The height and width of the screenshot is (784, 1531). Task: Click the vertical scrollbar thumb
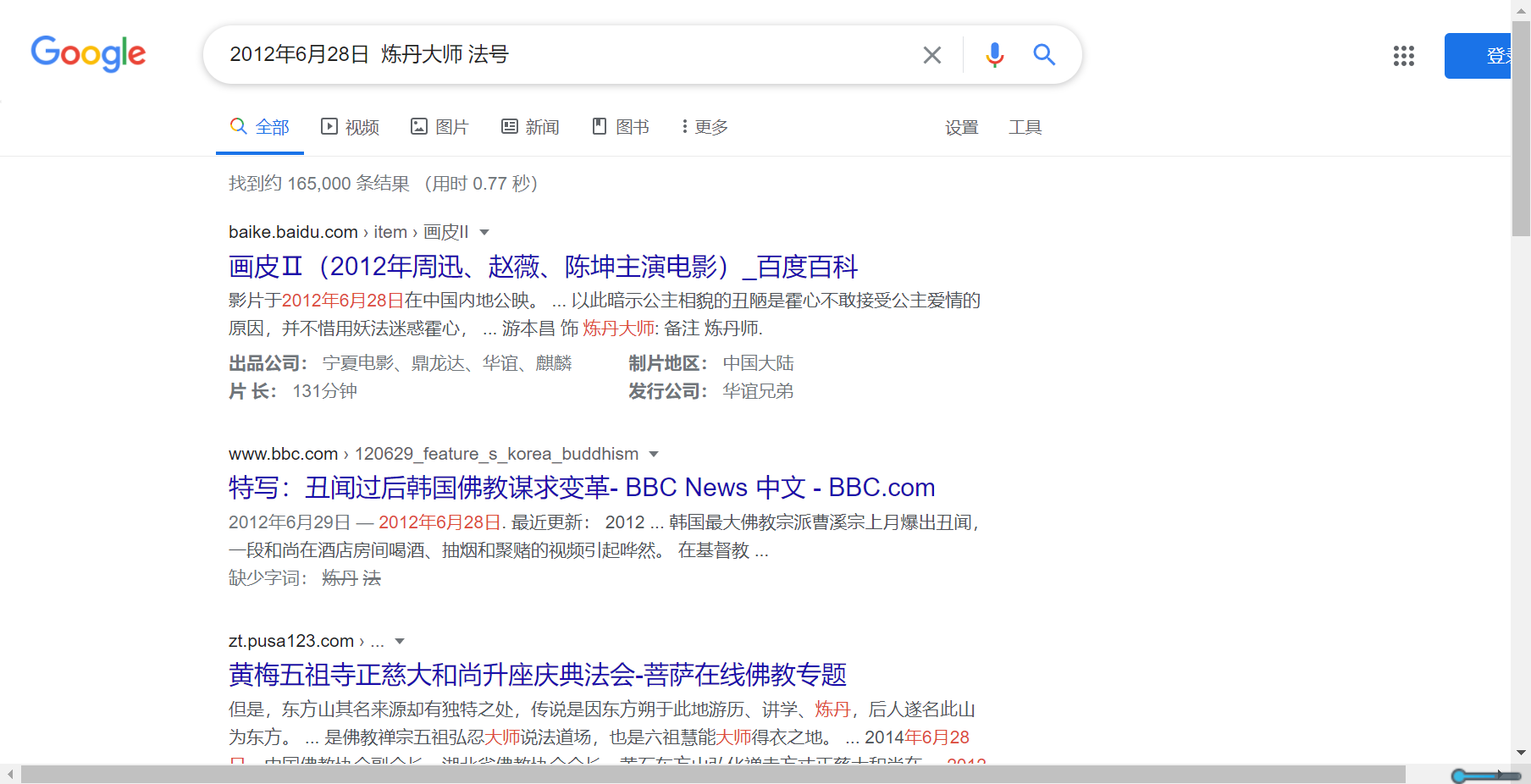coord(1521,129)
